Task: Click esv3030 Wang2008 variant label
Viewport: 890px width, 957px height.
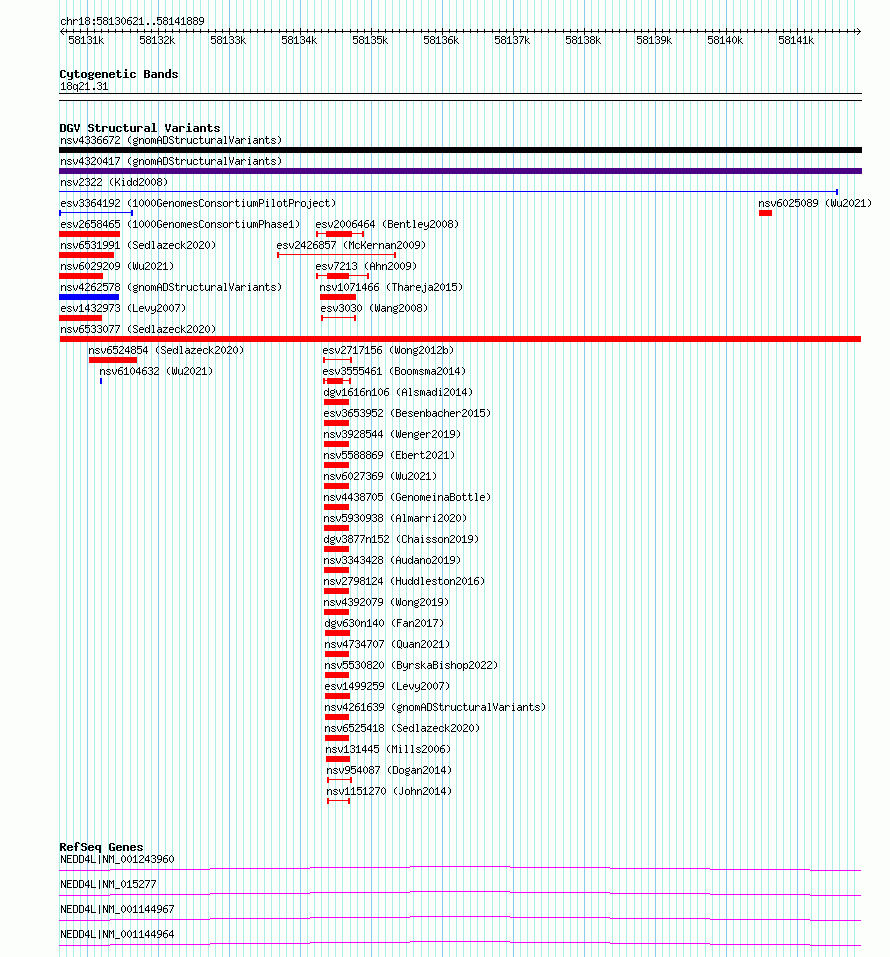Action: click(374, 308)
